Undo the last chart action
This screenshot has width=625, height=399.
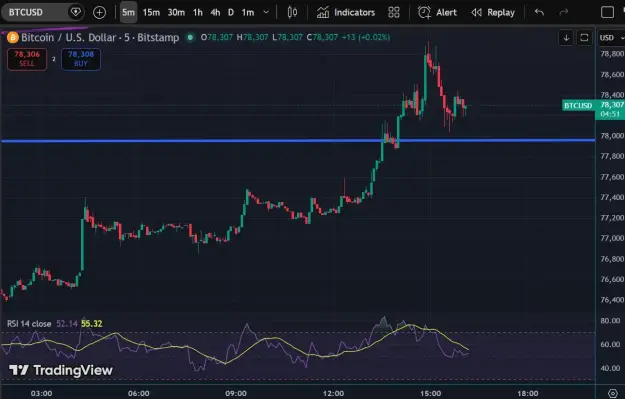[x=539, y=12]
